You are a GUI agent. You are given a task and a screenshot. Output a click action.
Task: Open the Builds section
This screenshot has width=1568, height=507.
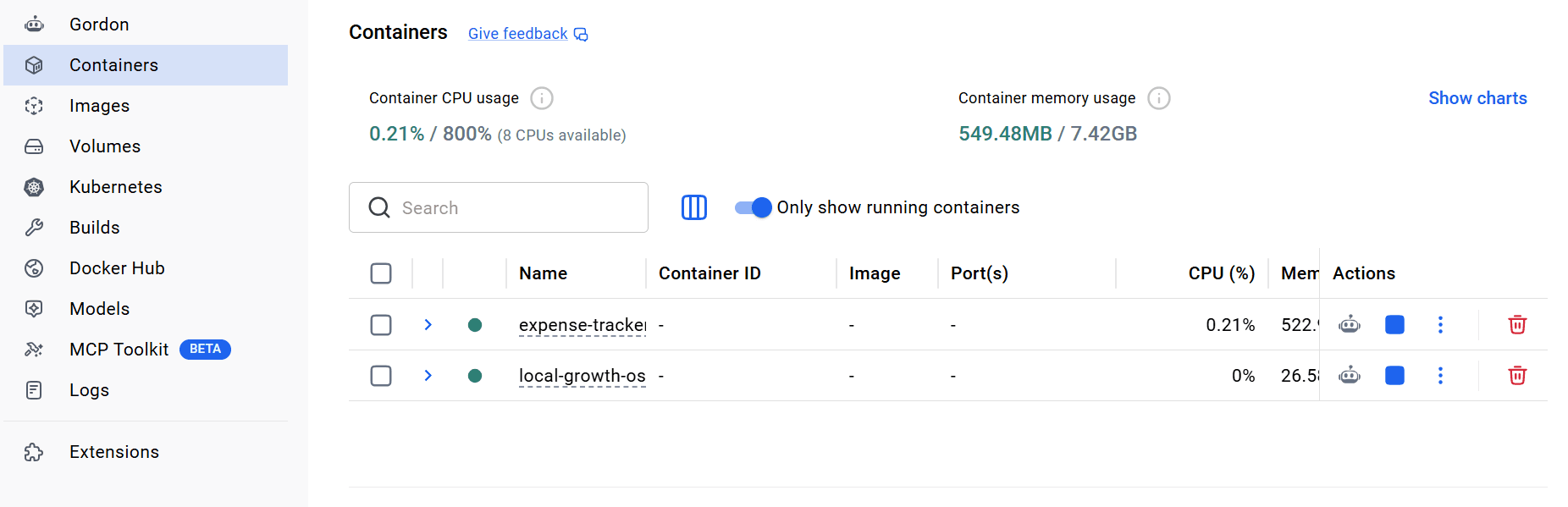point(146,228)
